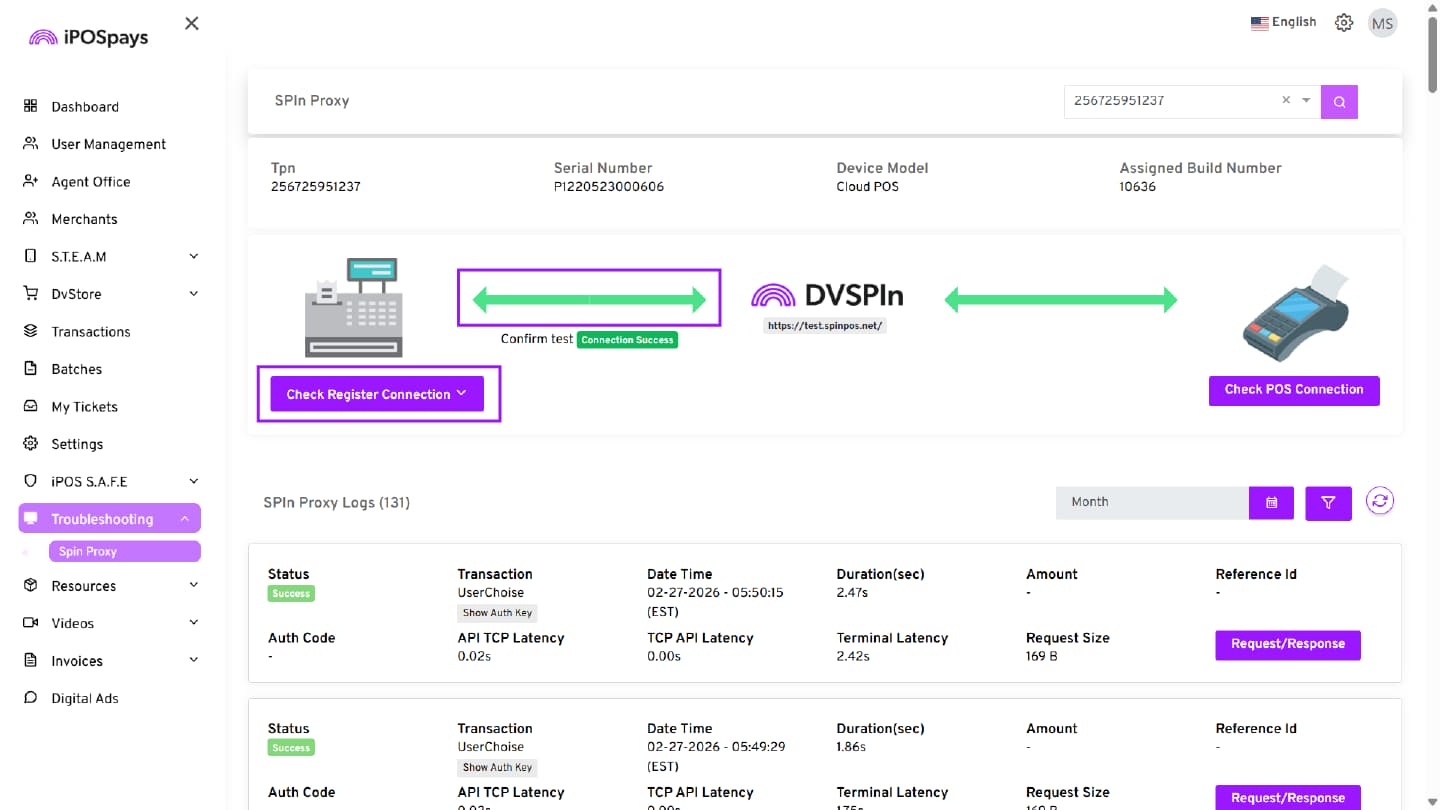Open settings via top-right gear icon
Screen dimensions: 1440x810
1344,23
